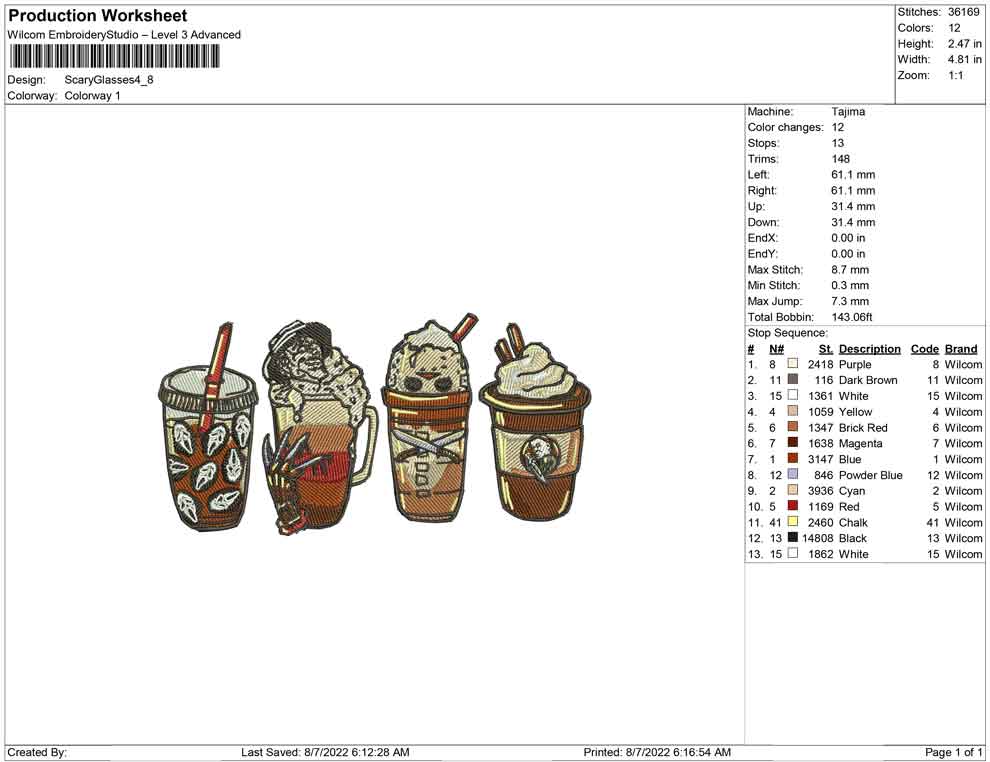Click the Yellow color swatch in stop 4
Image resolution: width=990 pixels, height=762 pixels.
pos(792,411)
